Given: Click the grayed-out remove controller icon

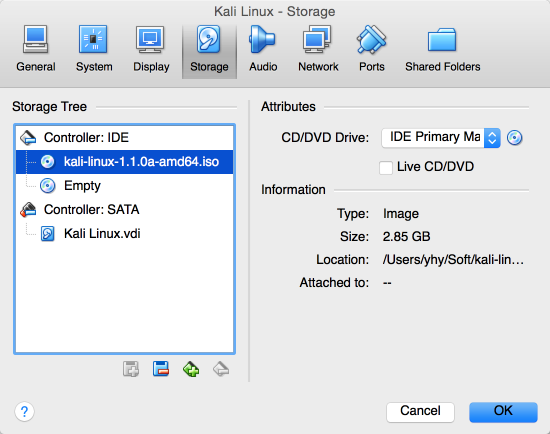Looking at the screenshot, I should pos(221,369).
